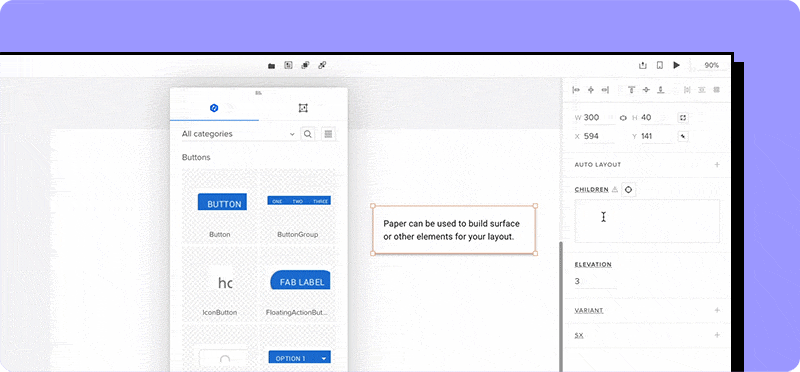Click the search magnifier in components panel
The width and height of the screenshot is (800, 372).
point(308,134)
